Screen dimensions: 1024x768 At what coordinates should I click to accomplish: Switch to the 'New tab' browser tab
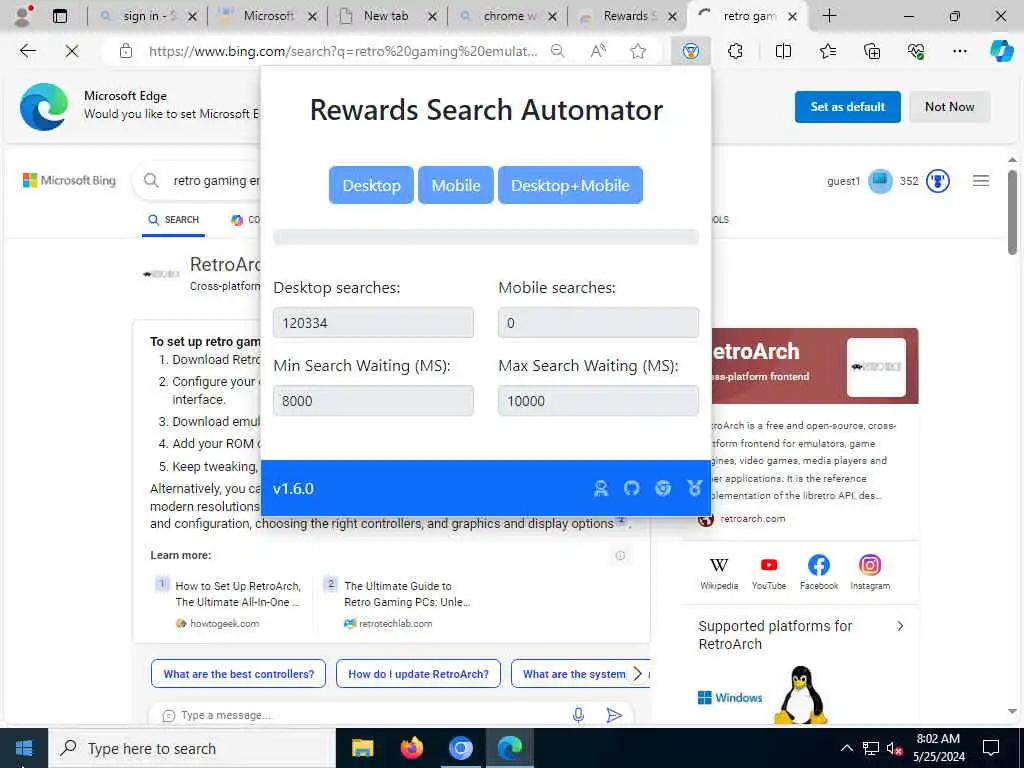(387, 16)
